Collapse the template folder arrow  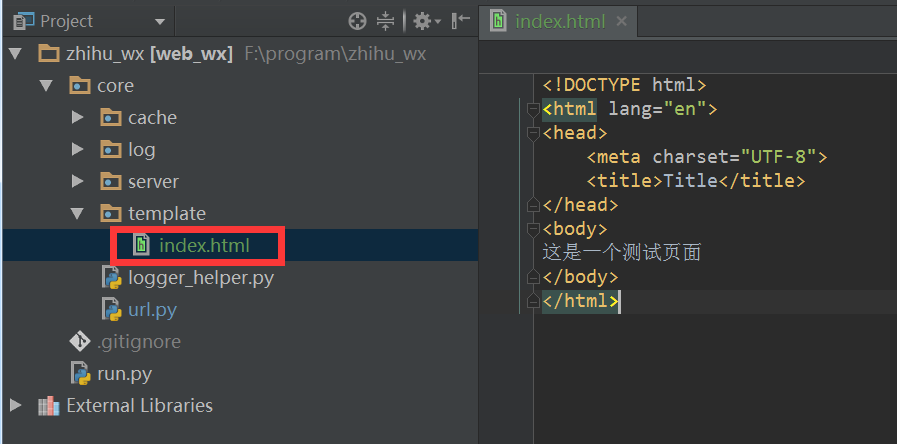[77, 214]
